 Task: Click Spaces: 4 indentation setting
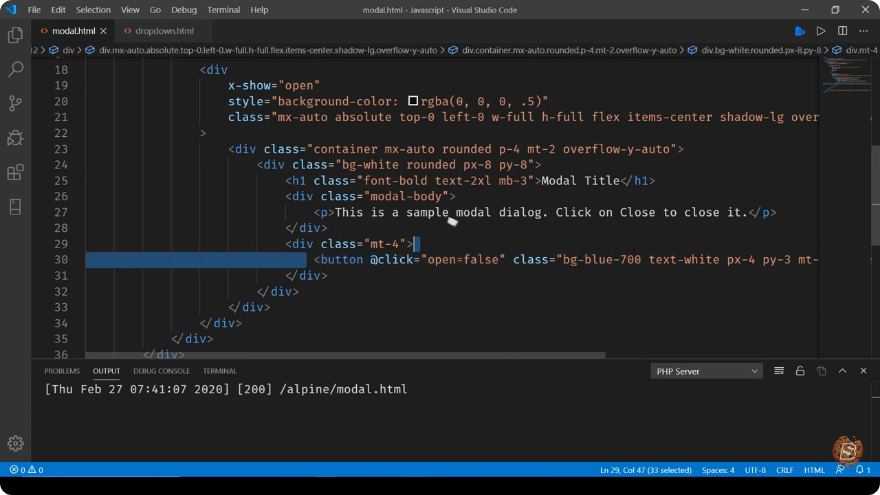pyautogui.click(x=718, y=470)
